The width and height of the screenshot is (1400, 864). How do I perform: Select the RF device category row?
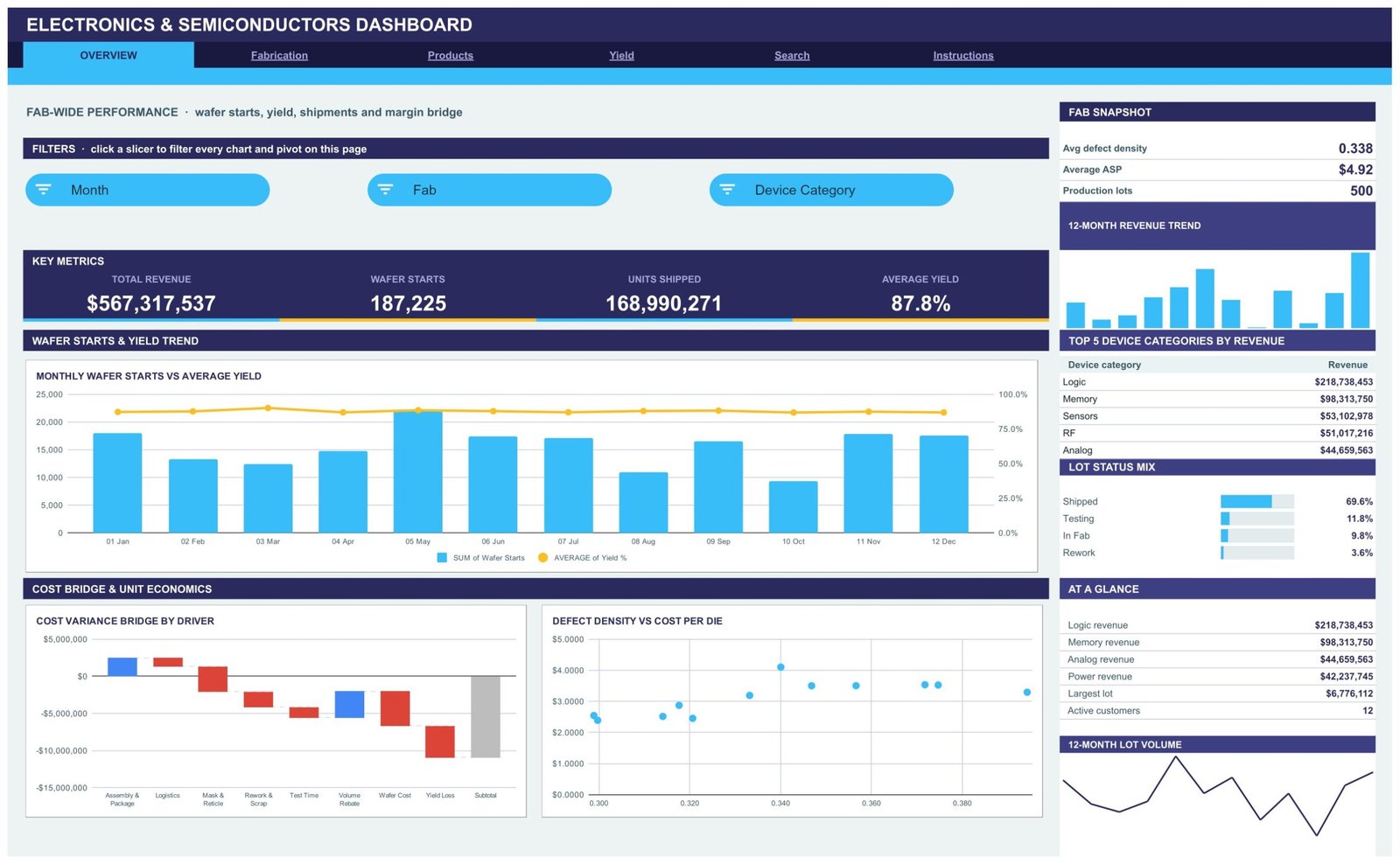click(1217, 433)
